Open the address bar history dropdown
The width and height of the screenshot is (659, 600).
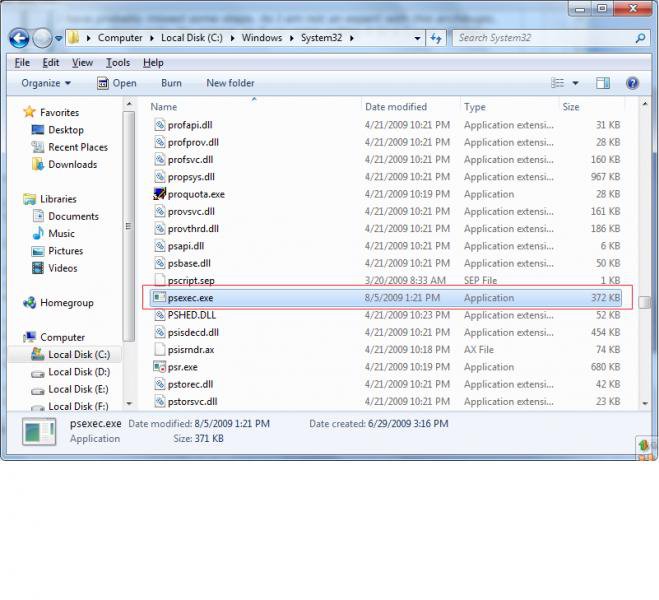pos(417,38)
